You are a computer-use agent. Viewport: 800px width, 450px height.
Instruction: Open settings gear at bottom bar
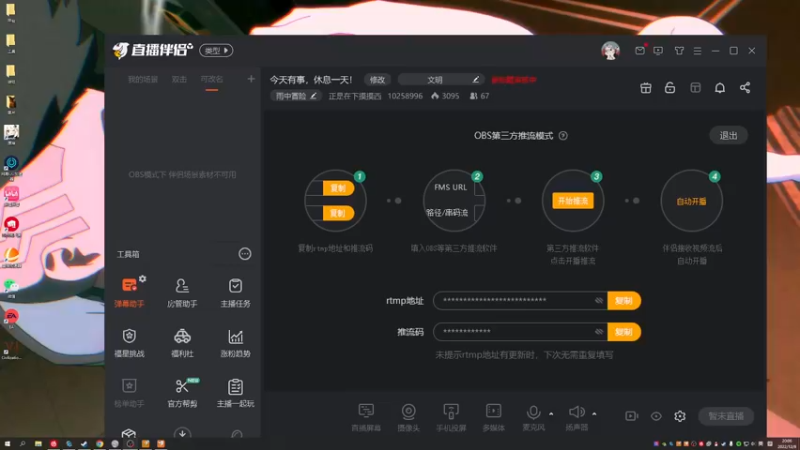click(x=680, y=416)
